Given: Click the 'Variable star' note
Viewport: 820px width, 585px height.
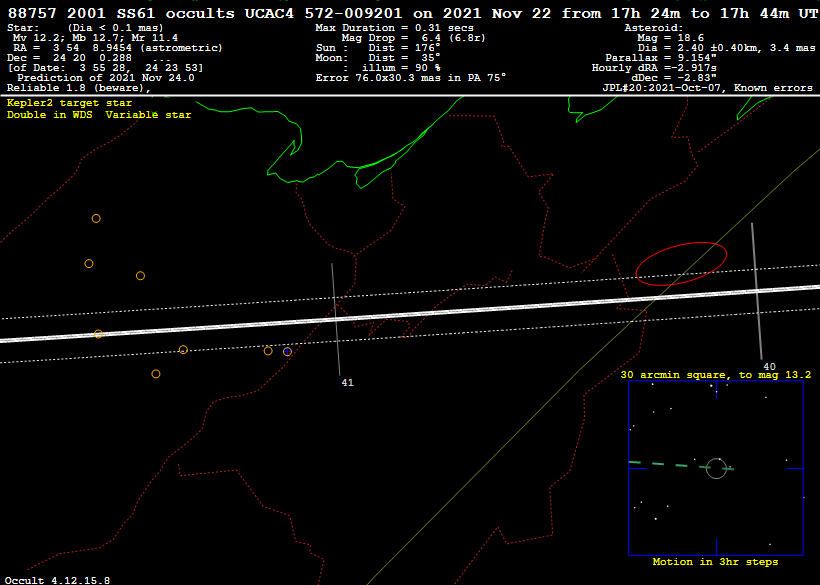Looking at the screenshot, I should click(149, 114).
